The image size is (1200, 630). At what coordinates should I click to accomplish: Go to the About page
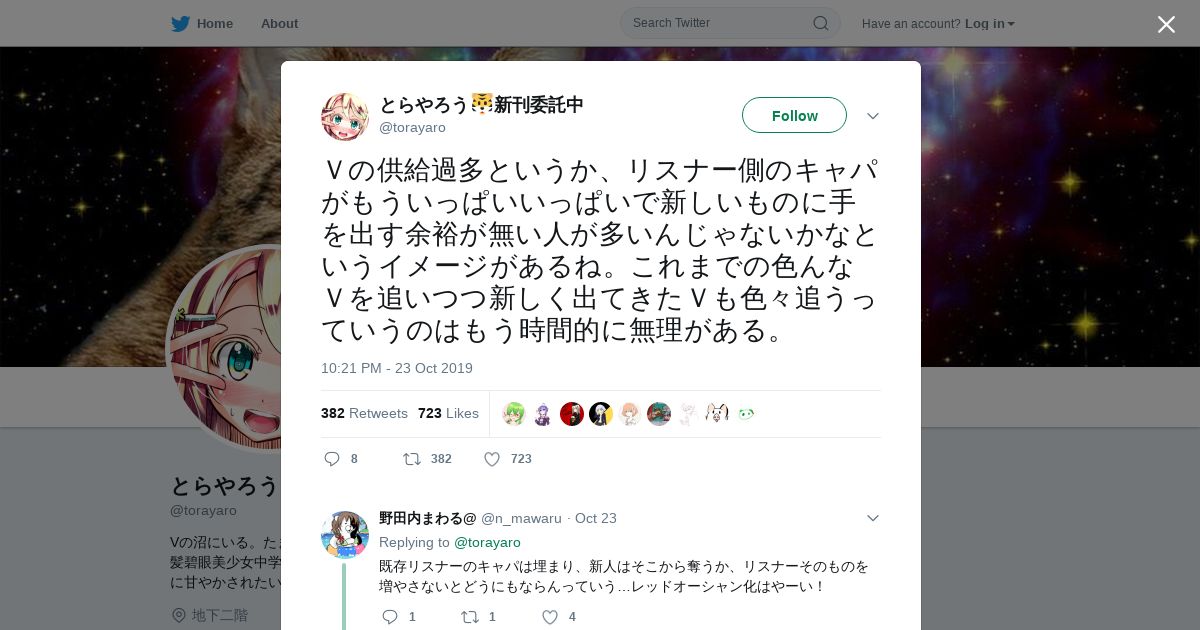pyautogui.click(x=279, y=24)
